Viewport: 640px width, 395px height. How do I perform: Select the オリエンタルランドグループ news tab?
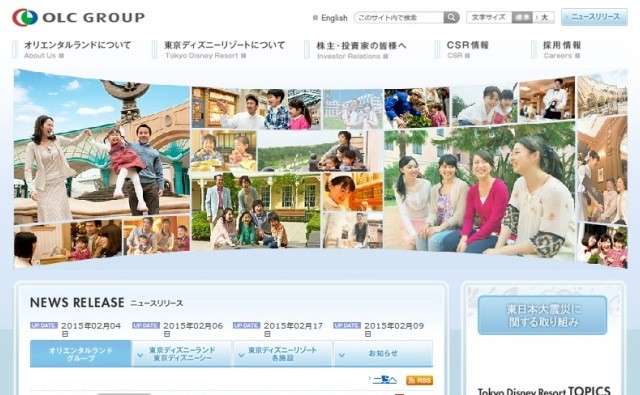[x=80, y=354]
